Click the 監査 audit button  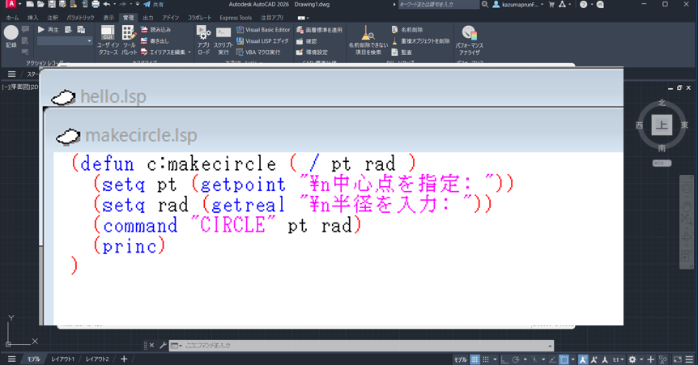402,52
